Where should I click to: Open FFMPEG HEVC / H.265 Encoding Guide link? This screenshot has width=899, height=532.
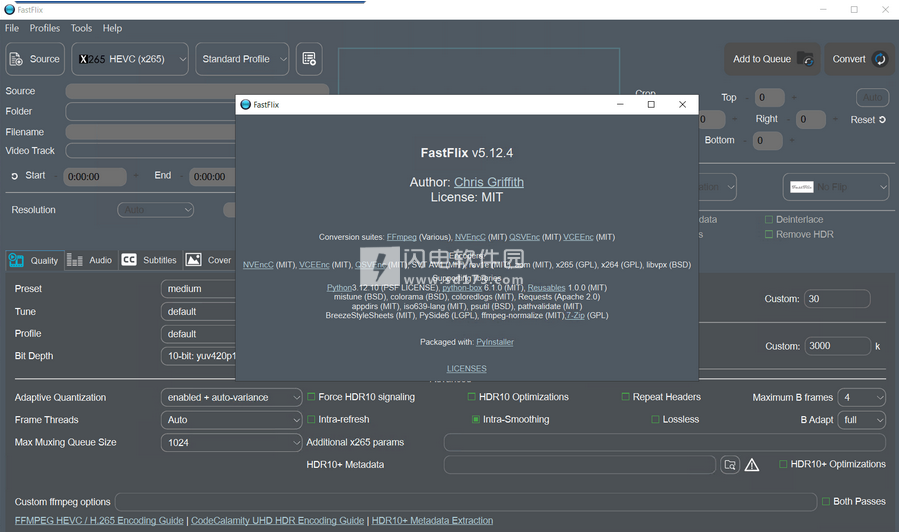99,521
